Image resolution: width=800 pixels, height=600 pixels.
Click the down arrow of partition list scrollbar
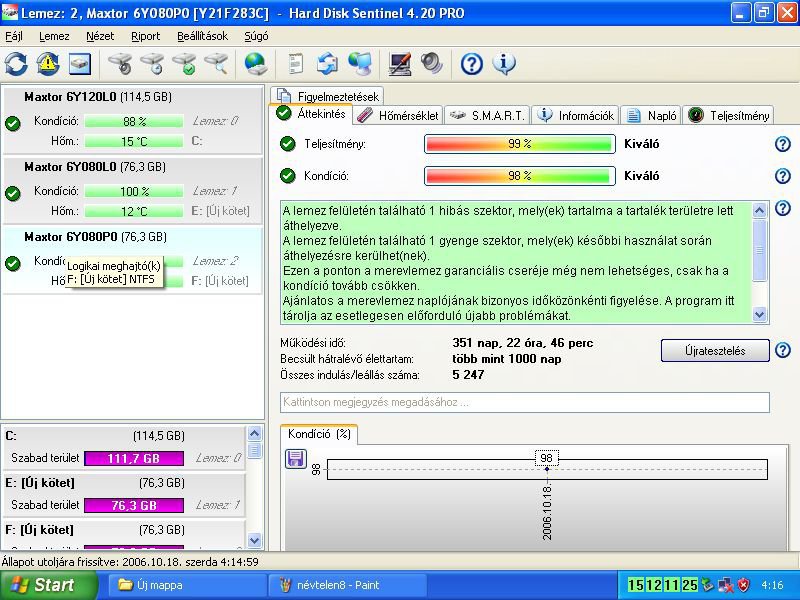tap(254, 539)
